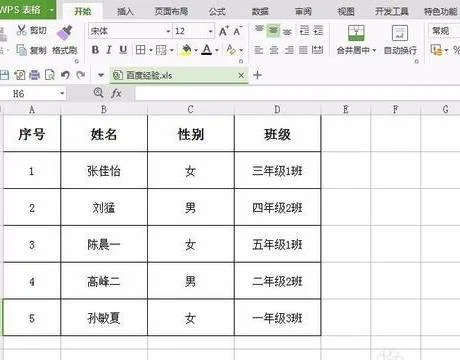Align cell content to bottom
Viewport: 460px width, 360px height.
click(x=287, y=31)
